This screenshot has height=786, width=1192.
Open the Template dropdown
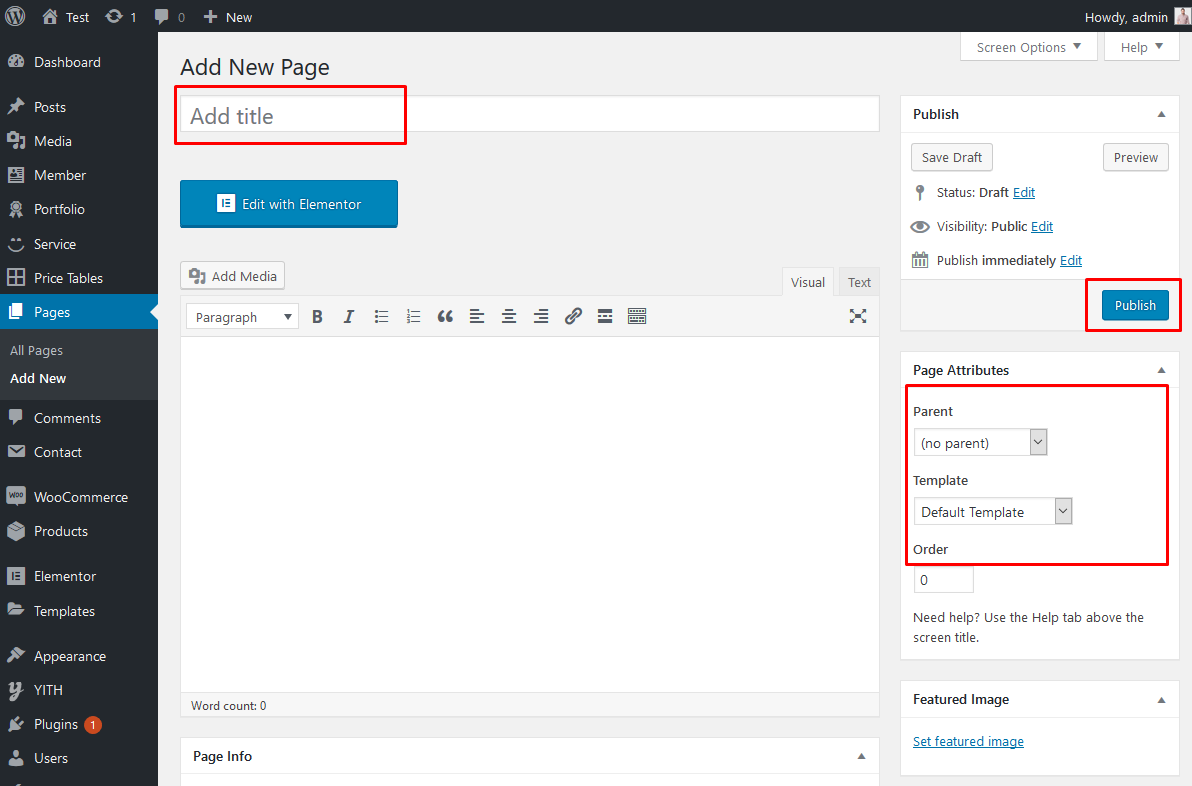coord(992,512)
